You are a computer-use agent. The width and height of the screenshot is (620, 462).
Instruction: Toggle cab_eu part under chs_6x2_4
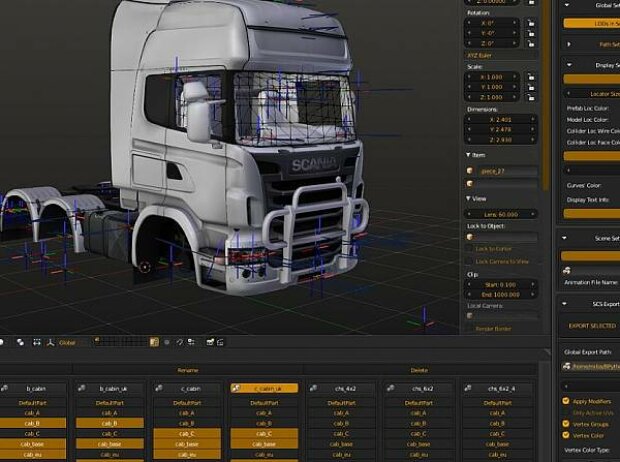coord(497,454)
